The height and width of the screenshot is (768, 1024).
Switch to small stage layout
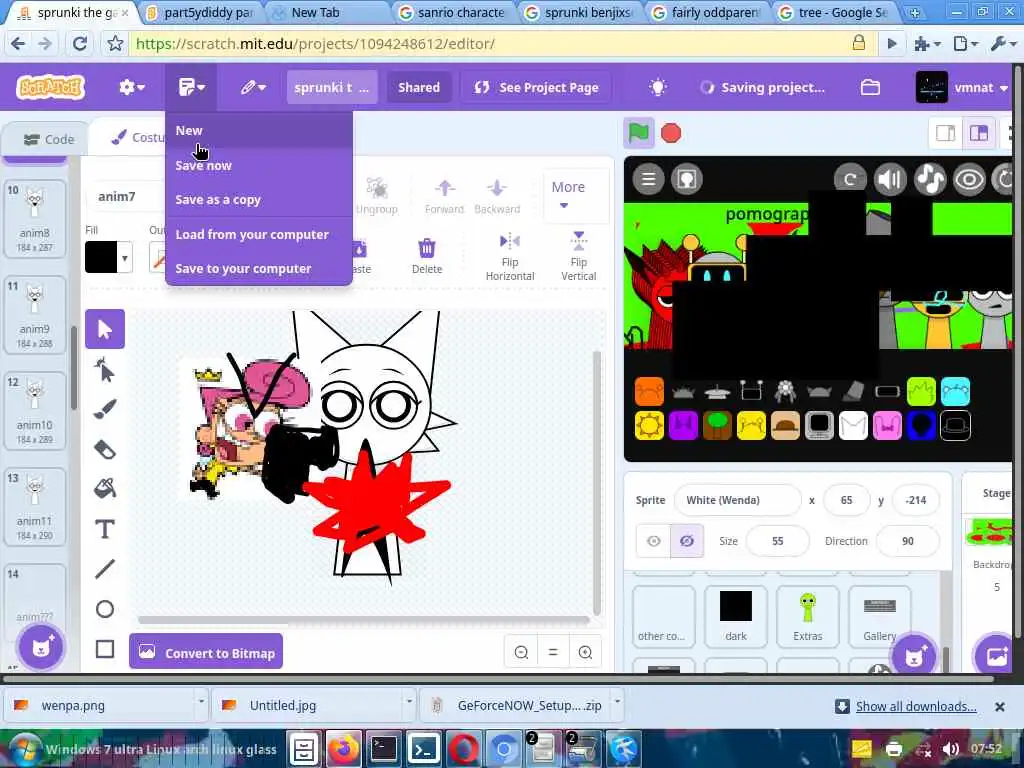pyautogui.click(x=945, y=133)
